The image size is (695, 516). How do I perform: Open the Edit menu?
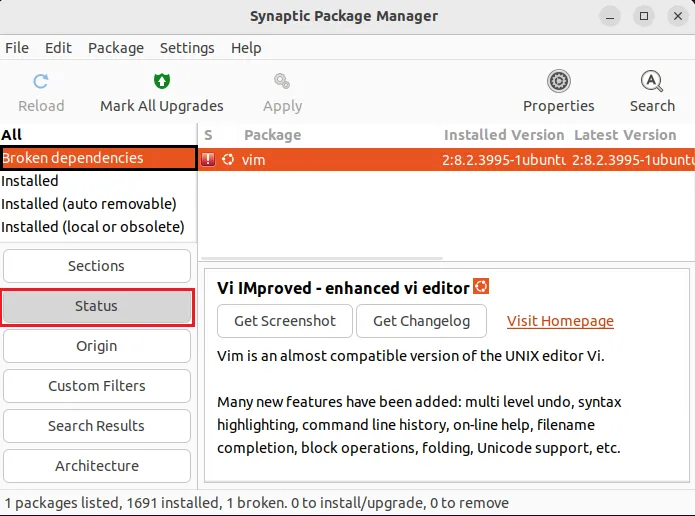[58, 47]
